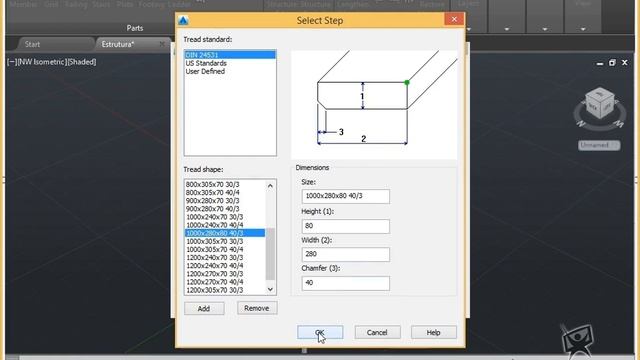640x360 pixels.
Task: Choose tread shape 900x280x70 40/3
Action: [x=225, y=209]
